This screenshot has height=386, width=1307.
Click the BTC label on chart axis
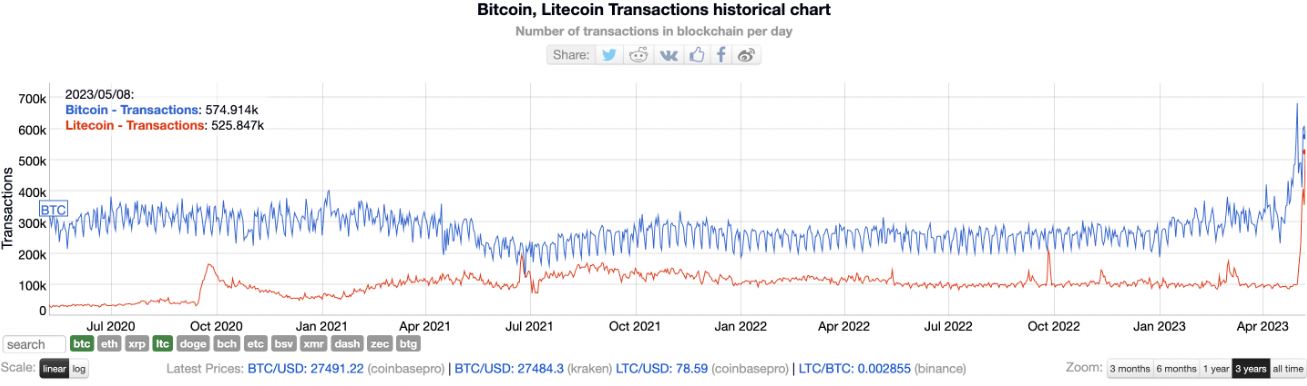pos(53,210)
